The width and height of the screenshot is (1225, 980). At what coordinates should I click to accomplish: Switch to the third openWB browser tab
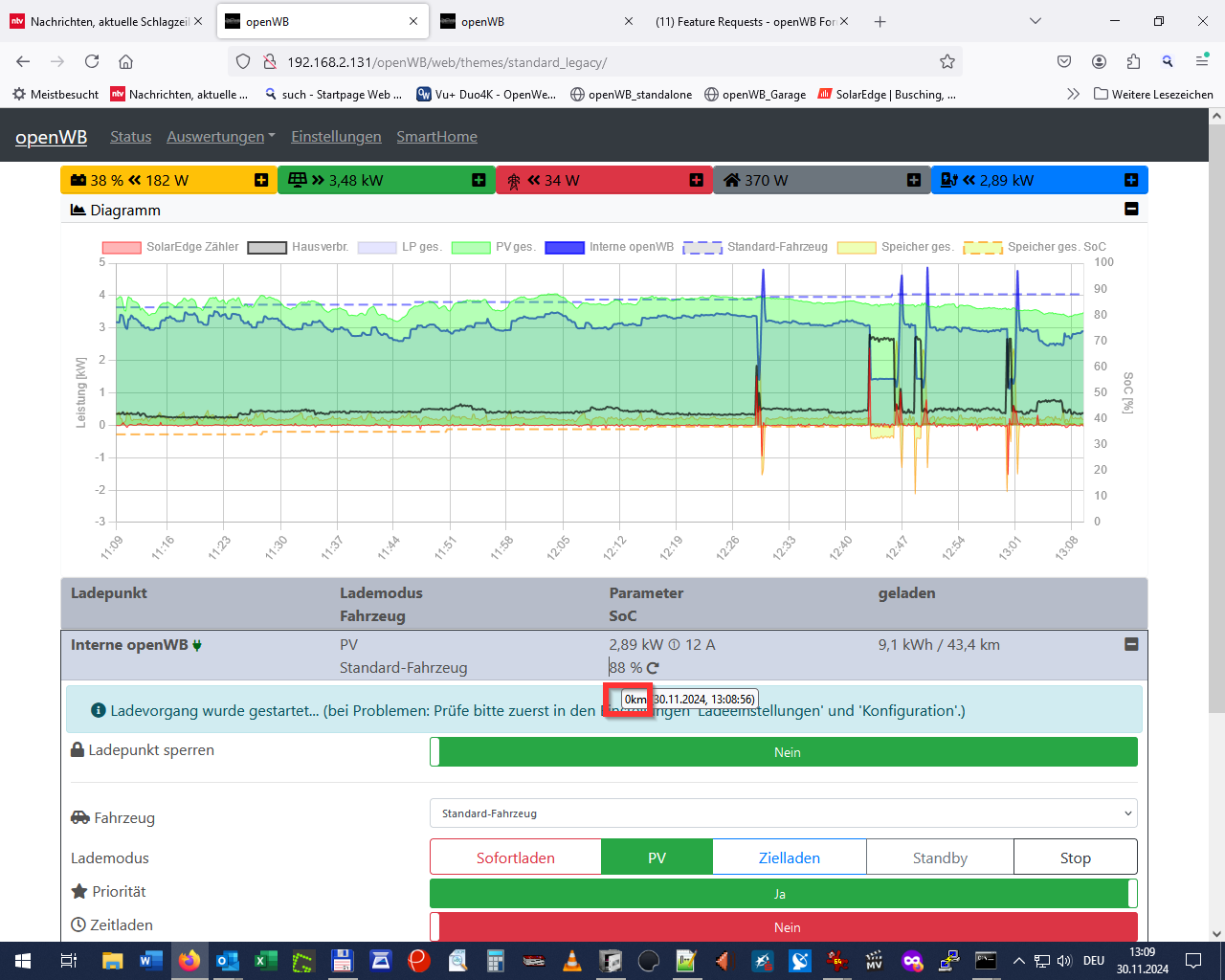[536, 21]
